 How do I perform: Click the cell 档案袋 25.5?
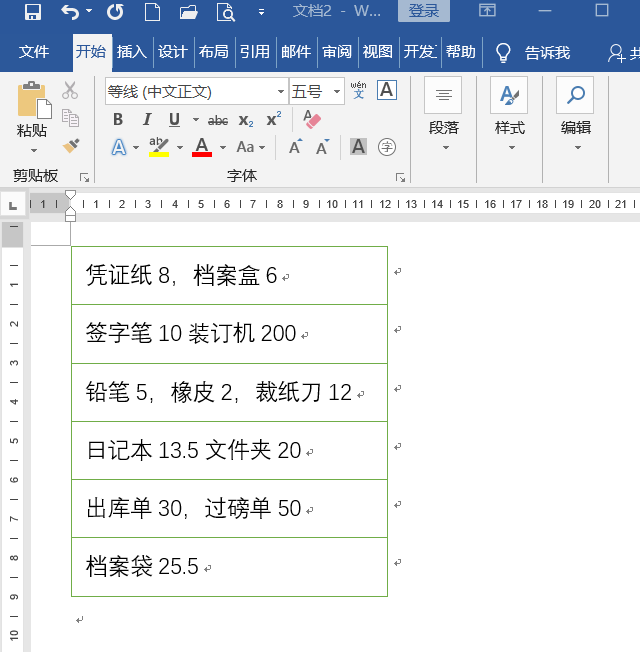pyautogui.click(x=229, y=567)
